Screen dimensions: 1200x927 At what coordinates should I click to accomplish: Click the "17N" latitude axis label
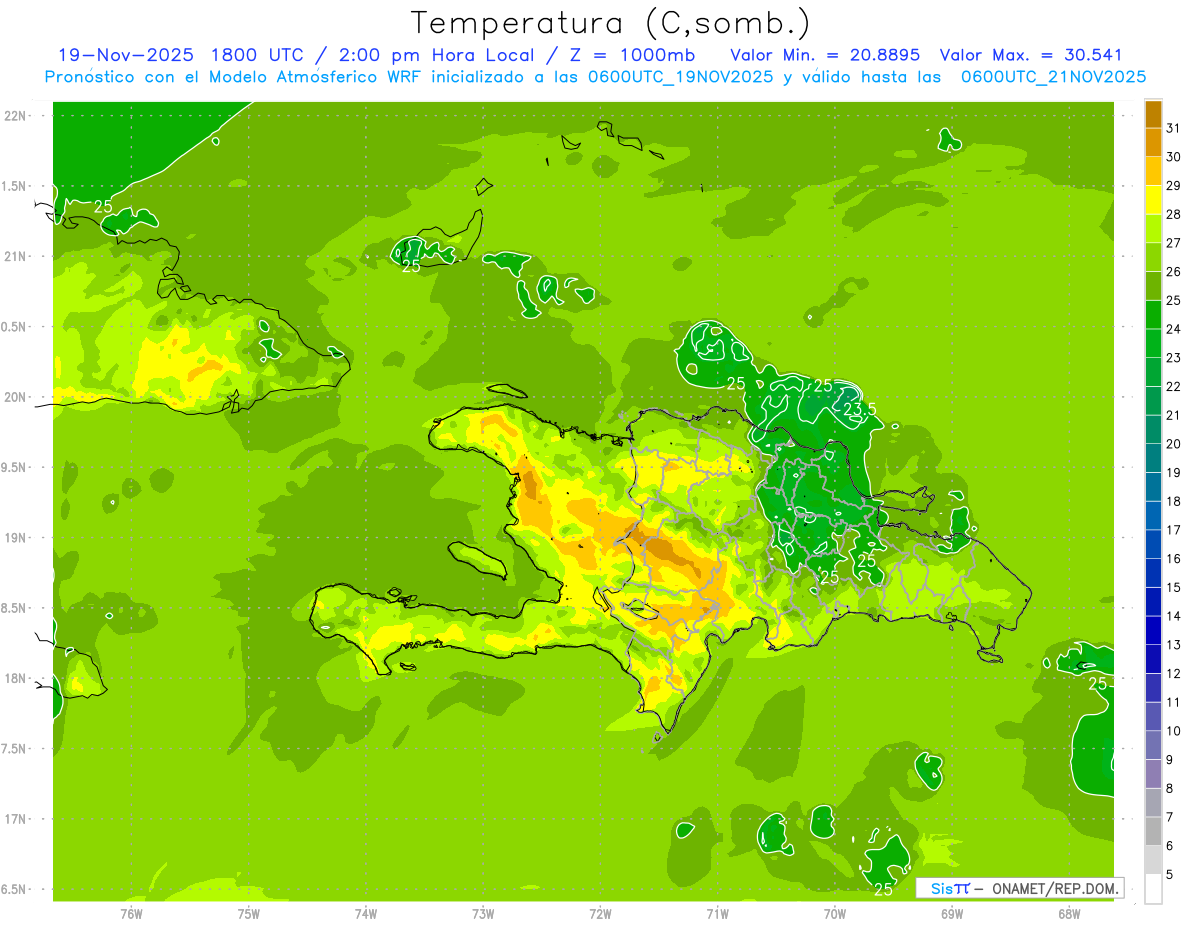(14, 820)
